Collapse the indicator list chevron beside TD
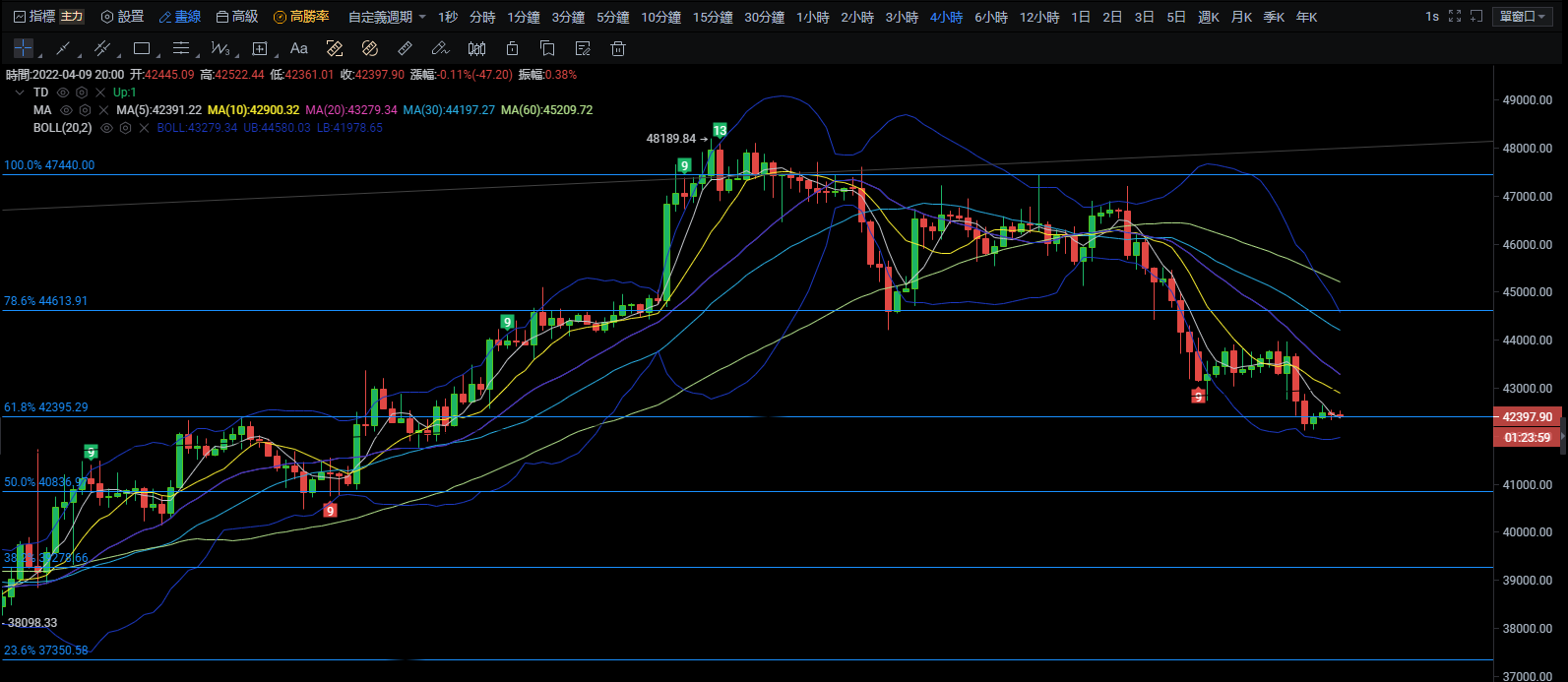 [x=20, y=93]
